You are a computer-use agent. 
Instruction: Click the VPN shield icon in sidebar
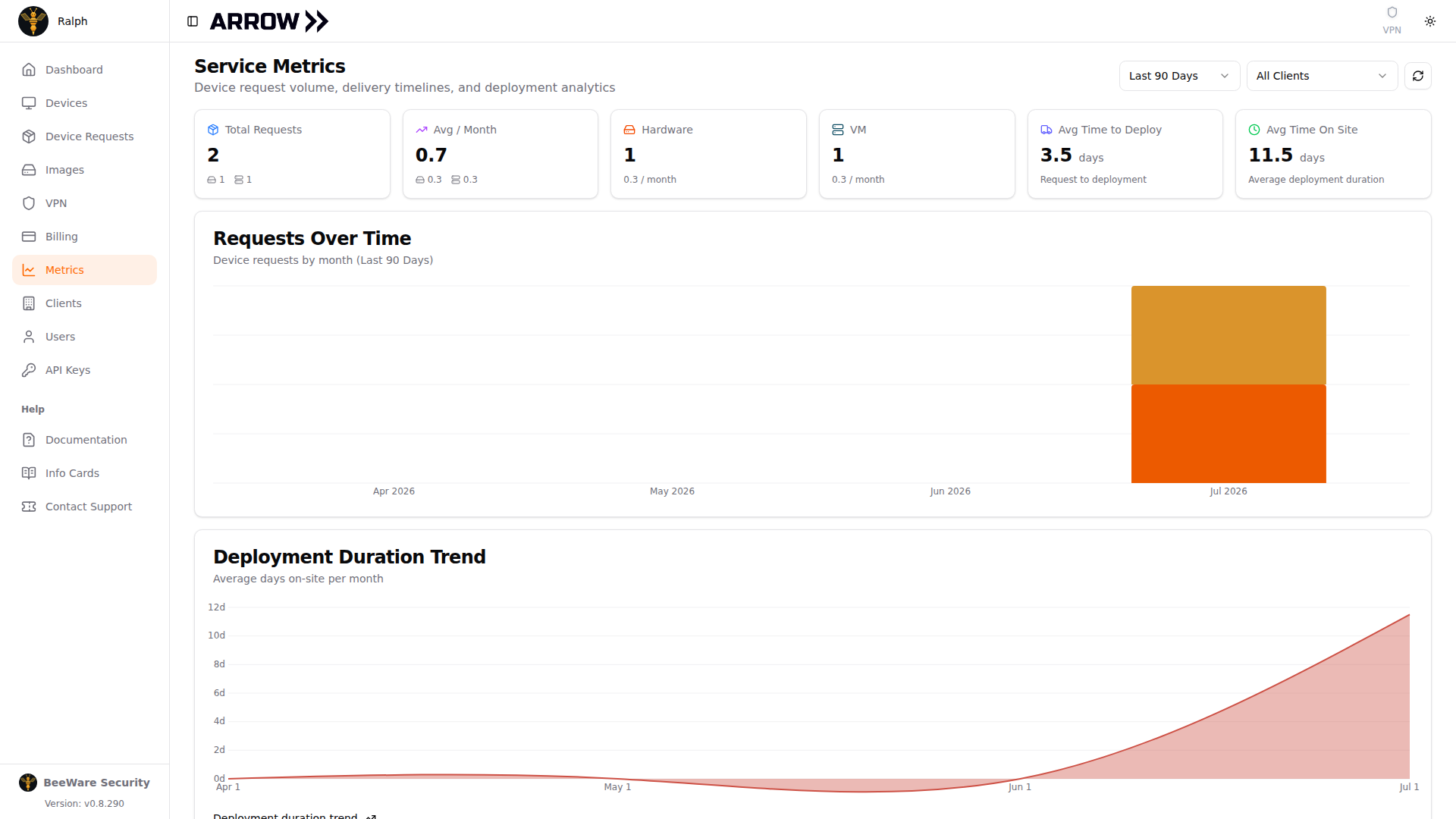point(29,203)
